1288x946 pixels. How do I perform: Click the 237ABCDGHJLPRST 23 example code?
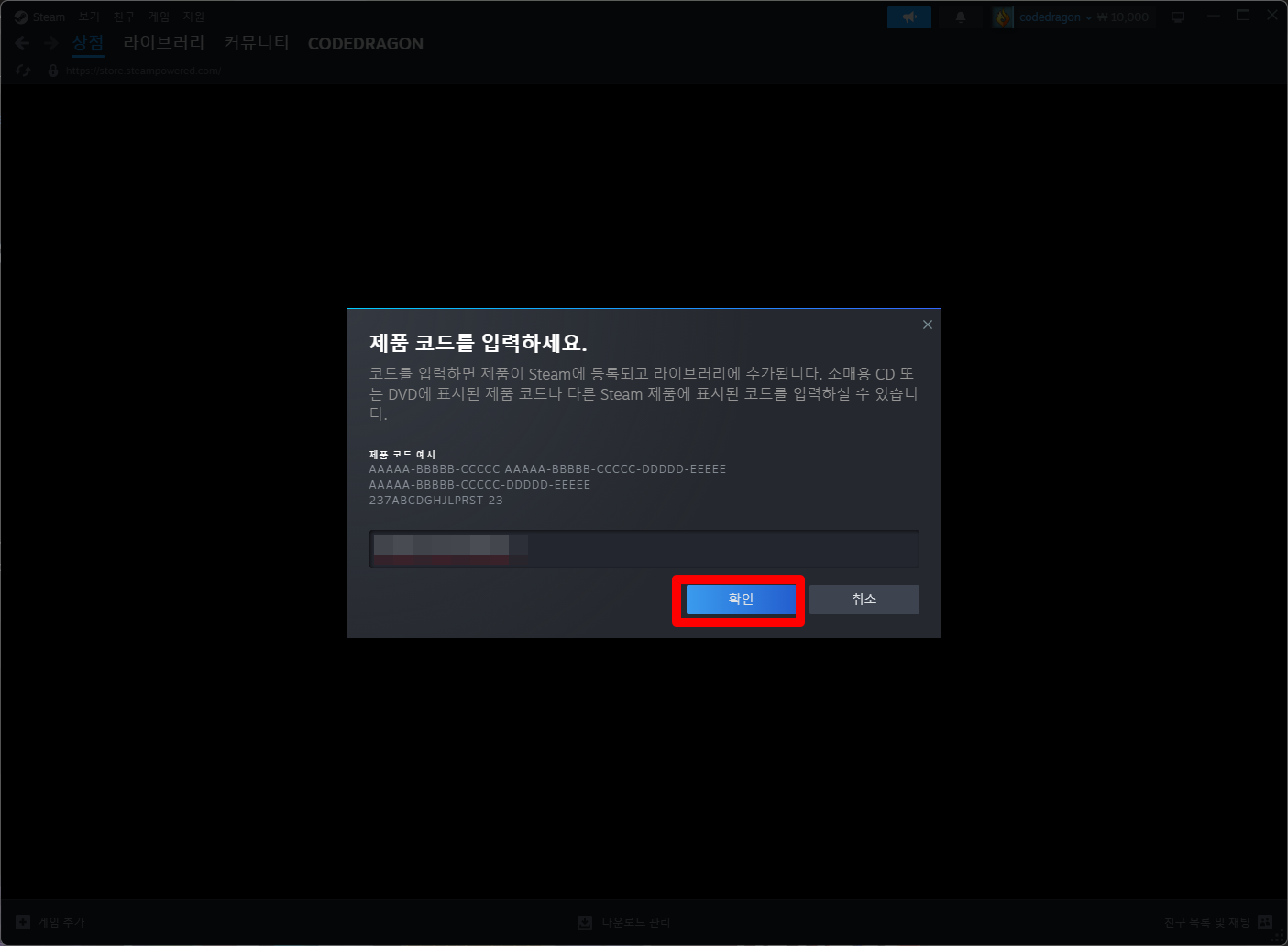tap(436, 500)
